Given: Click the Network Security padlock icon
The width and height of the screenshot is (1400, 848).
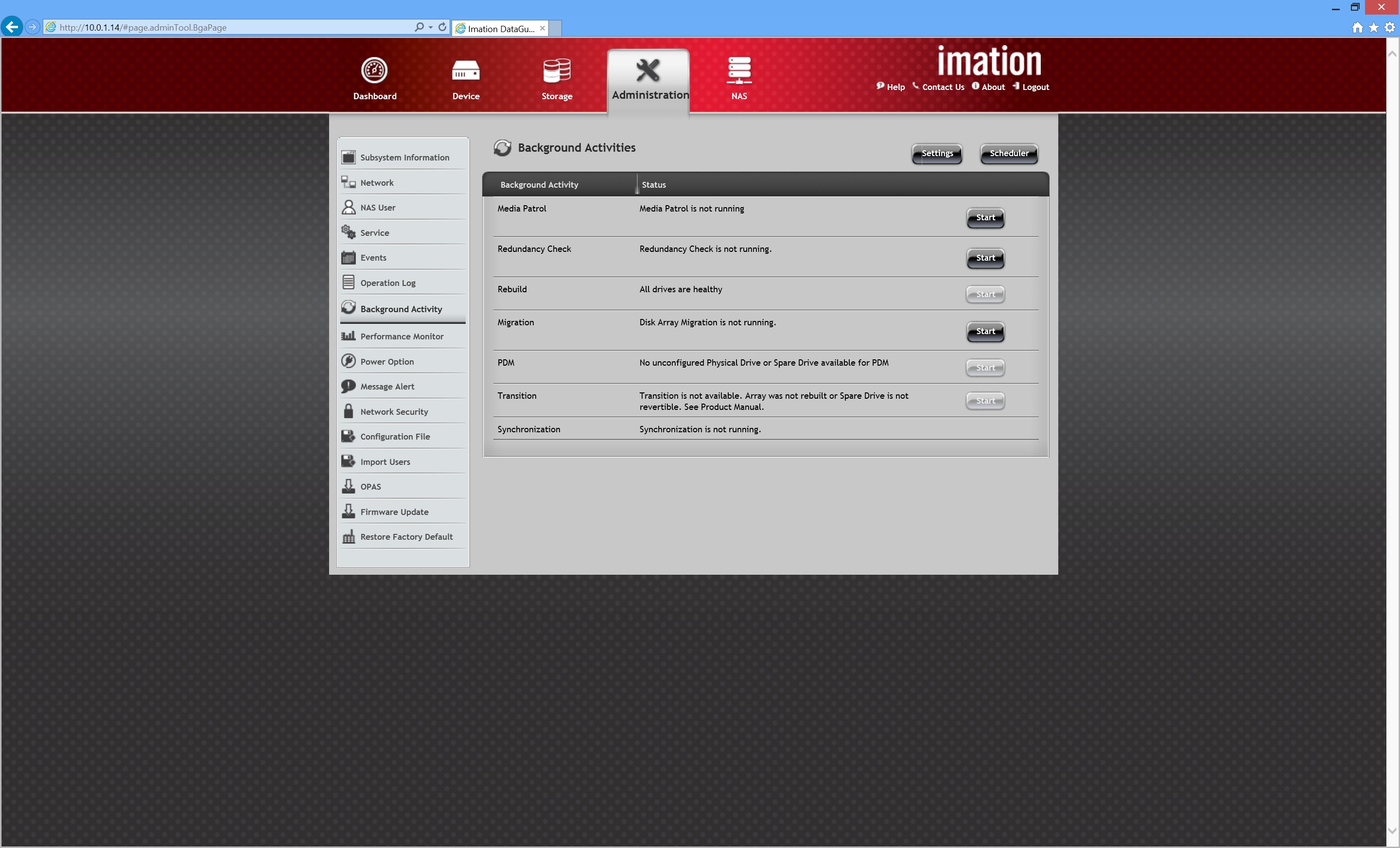Looking at the screenshot, I should 348,411.
